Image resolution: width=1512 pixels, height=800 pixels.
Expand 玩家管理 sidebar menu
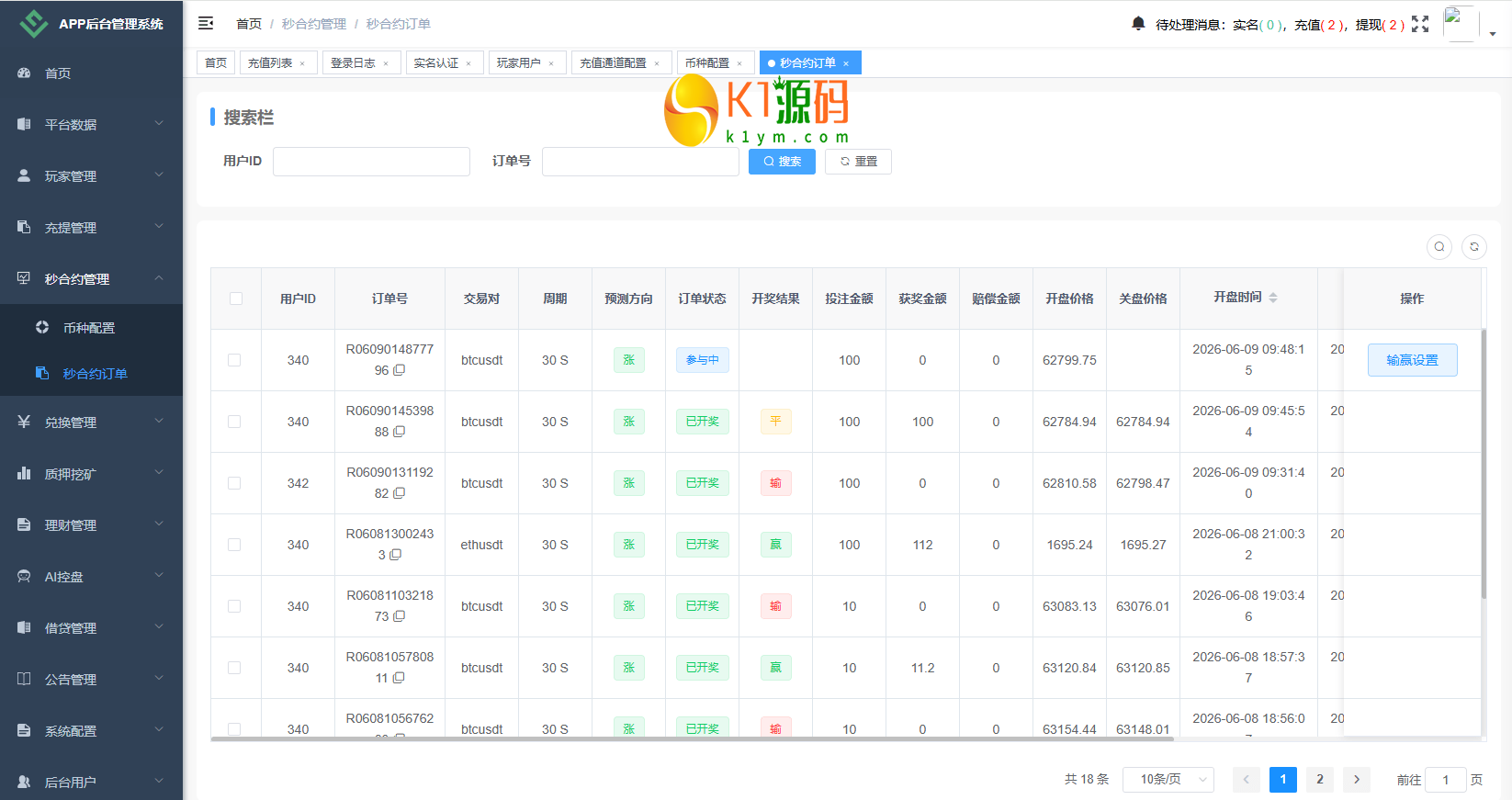(91, 176)
